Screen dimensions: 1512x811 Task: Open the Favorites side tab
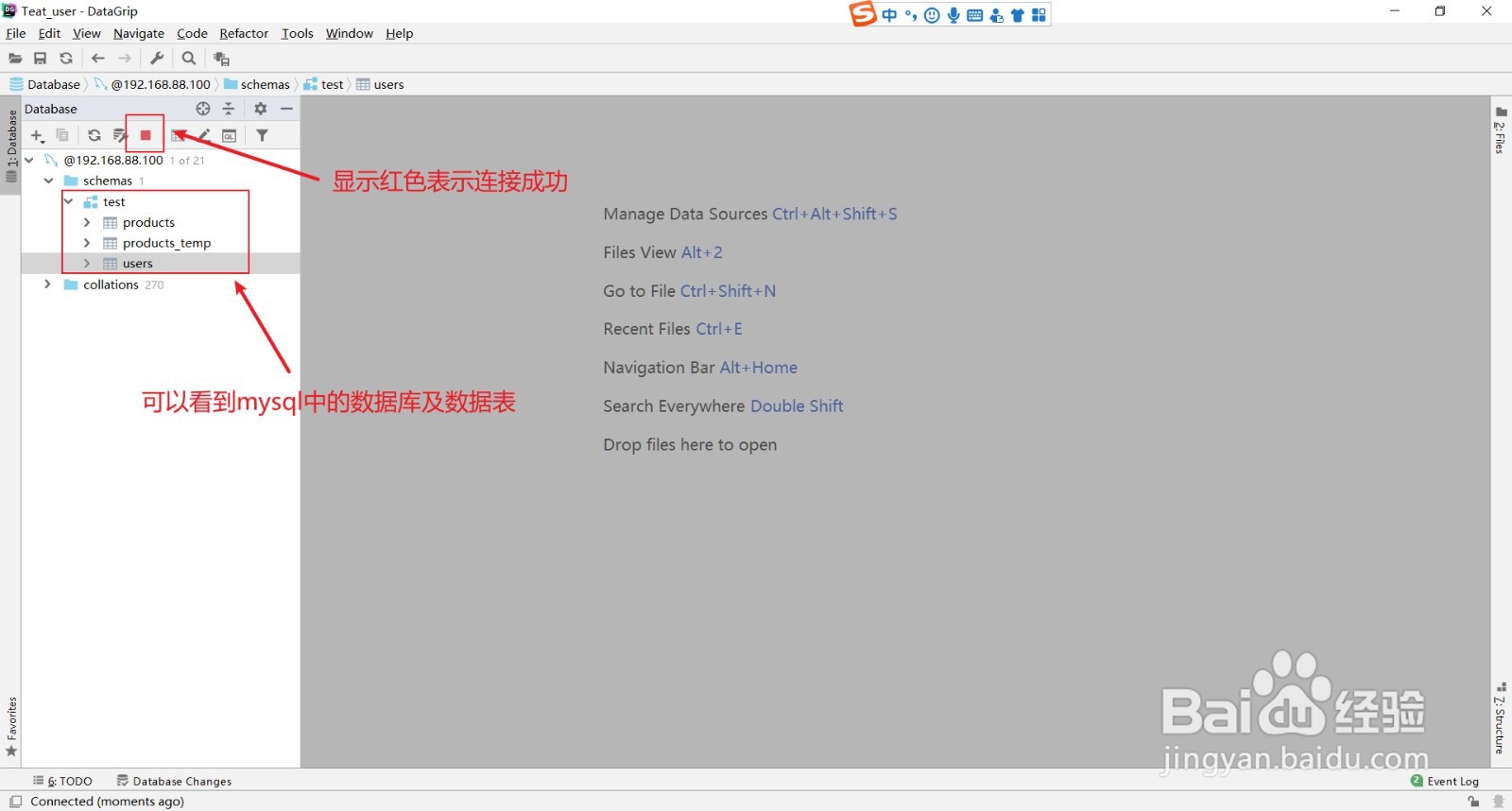(x=11, y=726)
